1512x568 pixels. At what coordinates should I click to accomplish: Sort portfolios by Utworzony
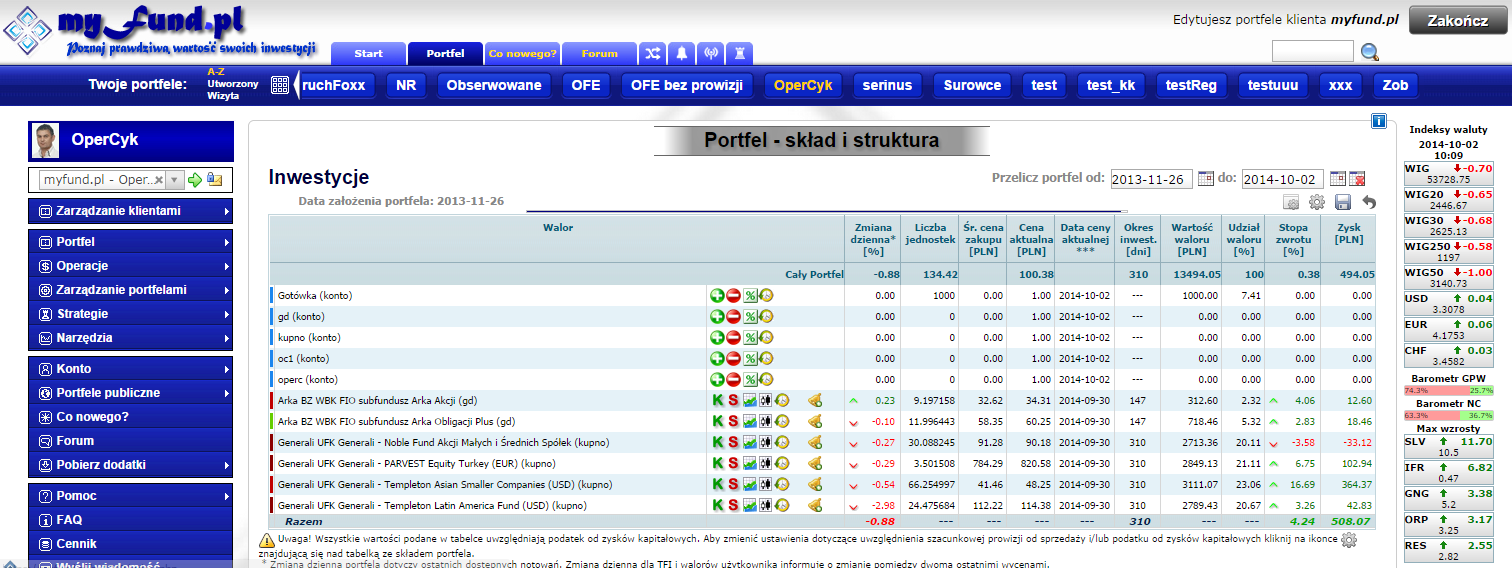pyautogui.click(x=232, y=84)
